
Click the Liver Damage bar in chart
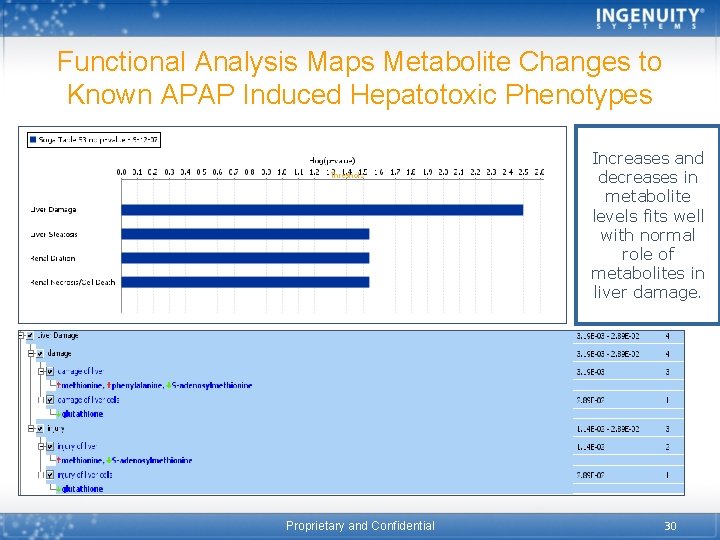pos(322,210)
